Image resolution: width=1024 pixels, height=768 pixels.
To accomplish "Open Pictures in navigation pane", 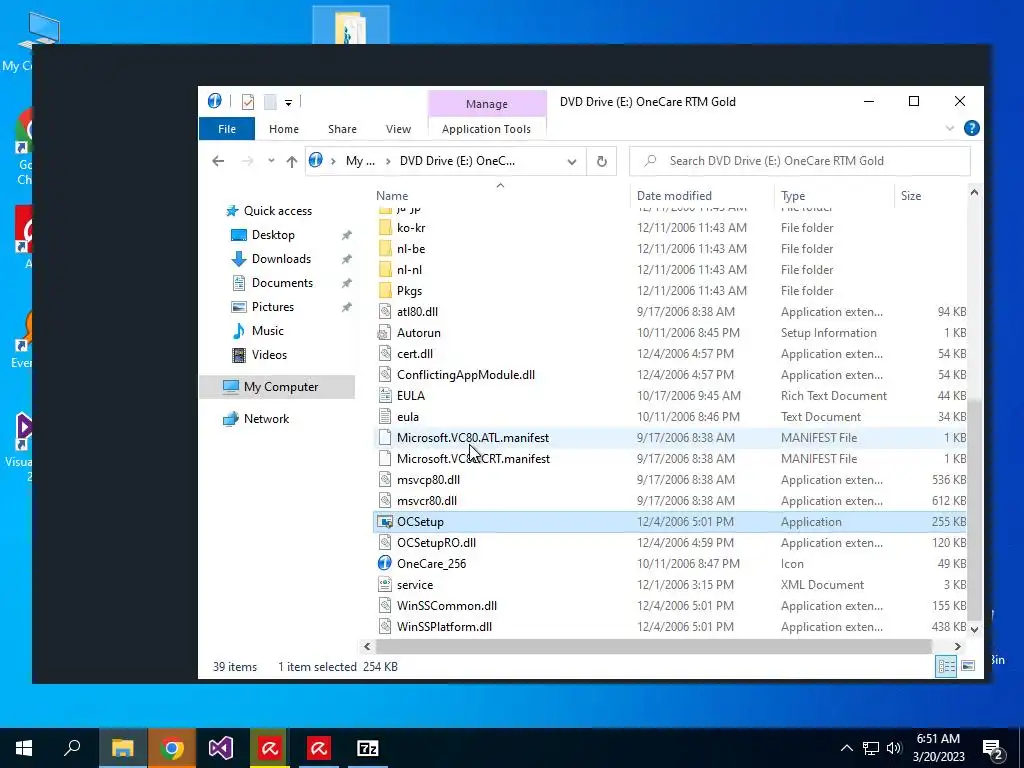I will click(272, 306).
